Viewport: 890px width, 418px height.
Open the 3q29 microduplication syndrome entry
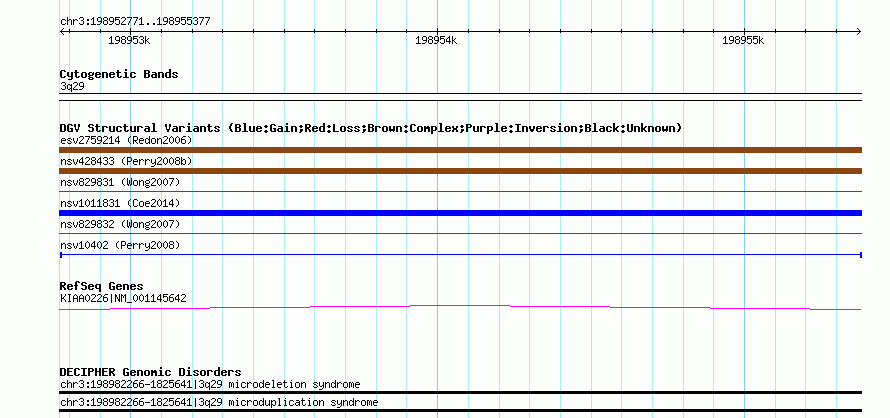219,403
